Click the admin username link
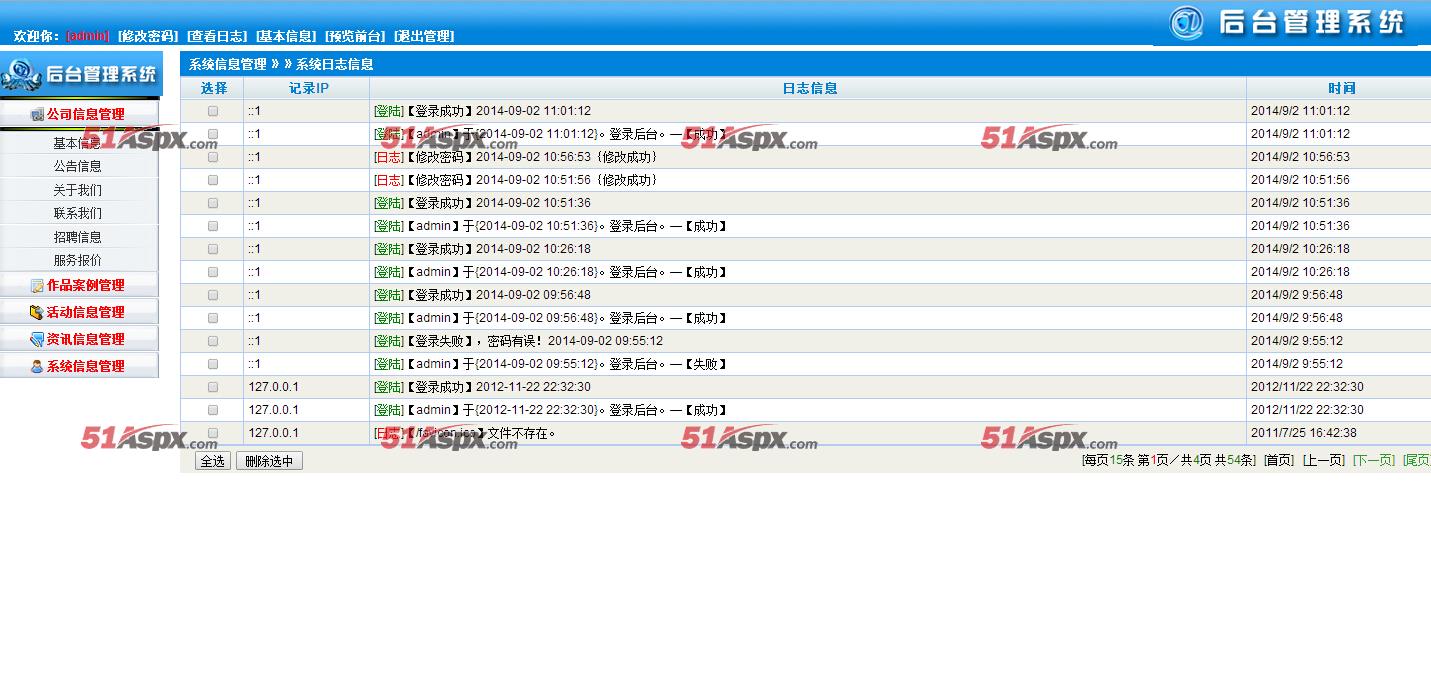 pos(88,36)
